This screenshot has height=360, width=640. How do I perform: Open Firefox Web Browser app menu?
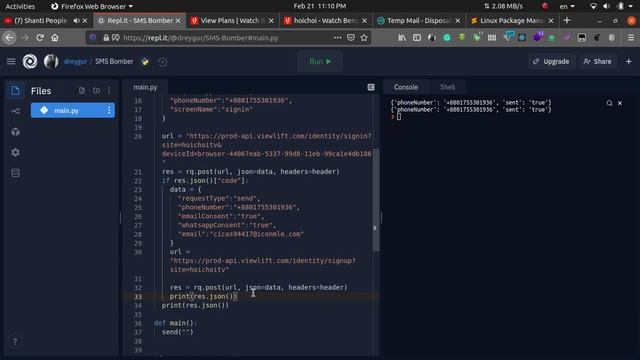[92, 6]
